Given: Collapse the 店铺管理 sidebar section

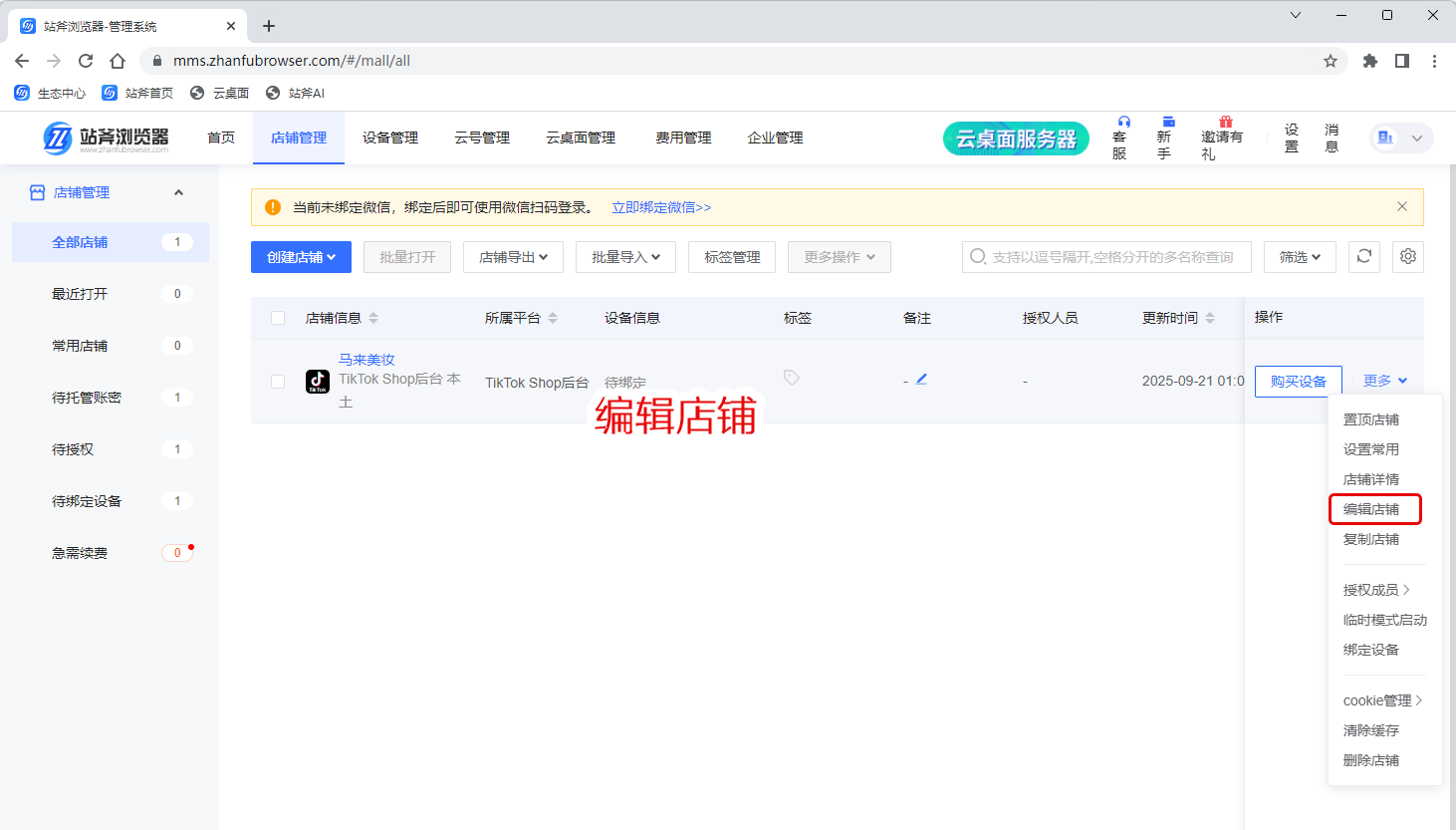Looking at the screenshot, I should pyautogui.click(x=178, y=192).
